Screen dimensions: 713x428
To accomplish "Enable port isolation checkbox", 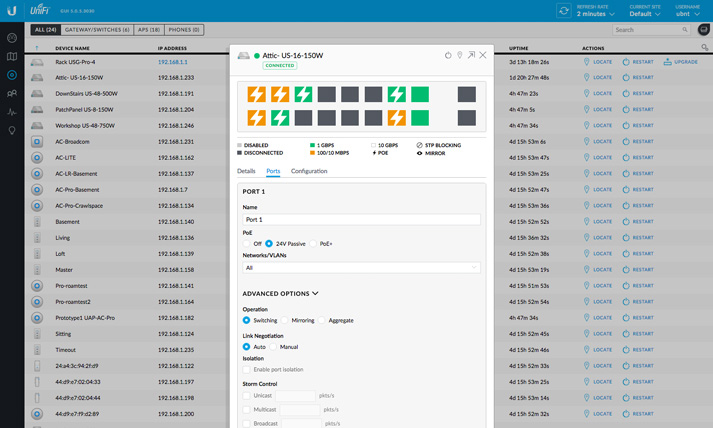I will (246, 369).
